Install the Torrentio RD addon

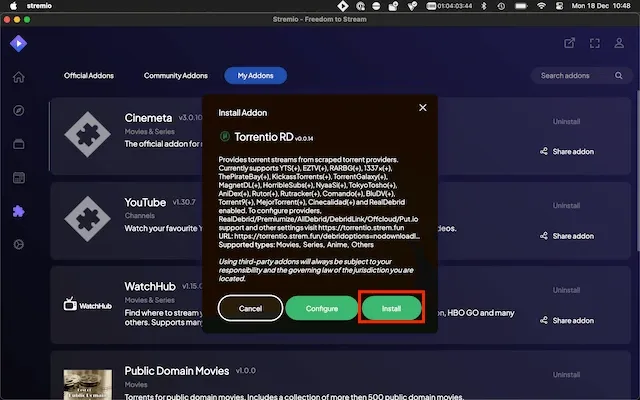click(391, 308)
